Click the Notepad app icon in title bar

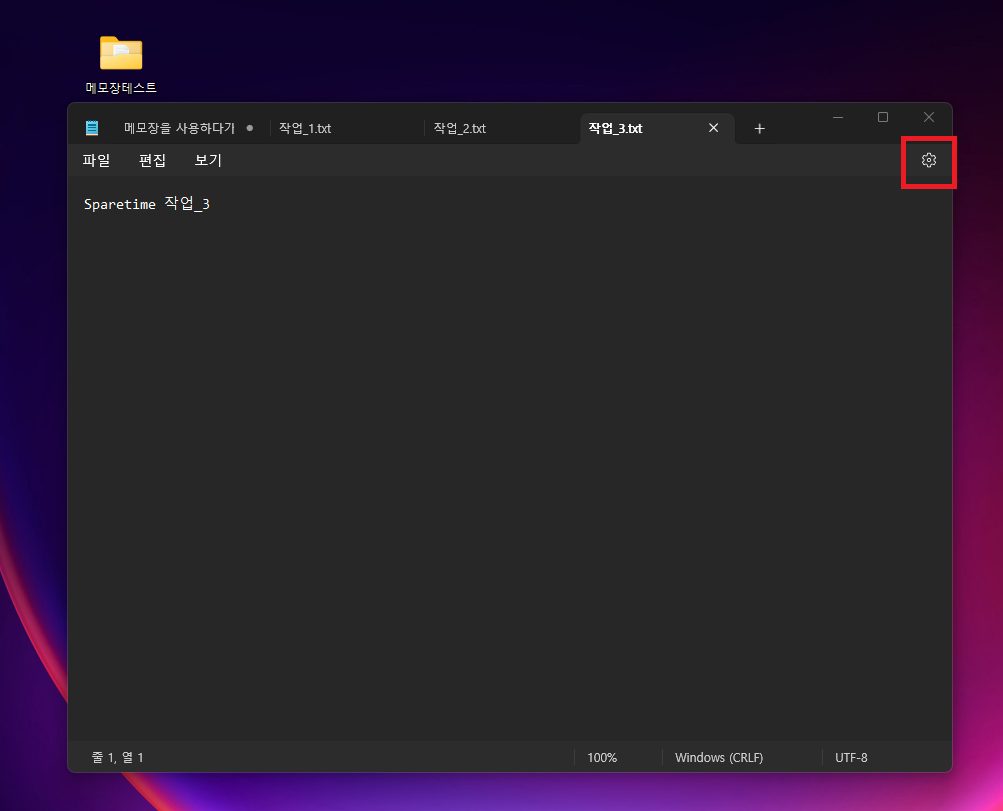click(92, 127)
